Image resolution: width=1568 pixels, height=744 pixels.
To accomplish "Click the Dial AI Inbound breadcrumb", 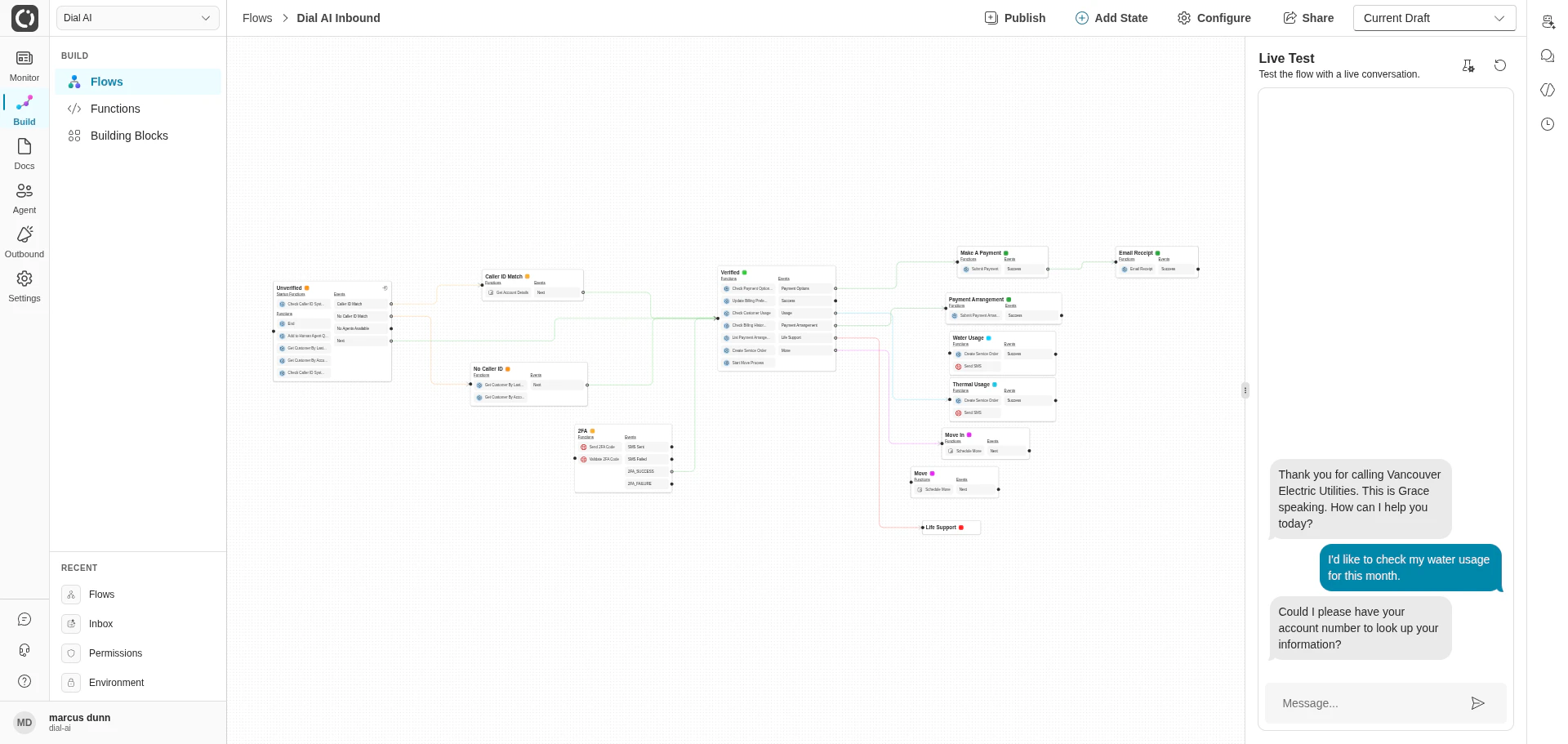I will pos(338,18).
